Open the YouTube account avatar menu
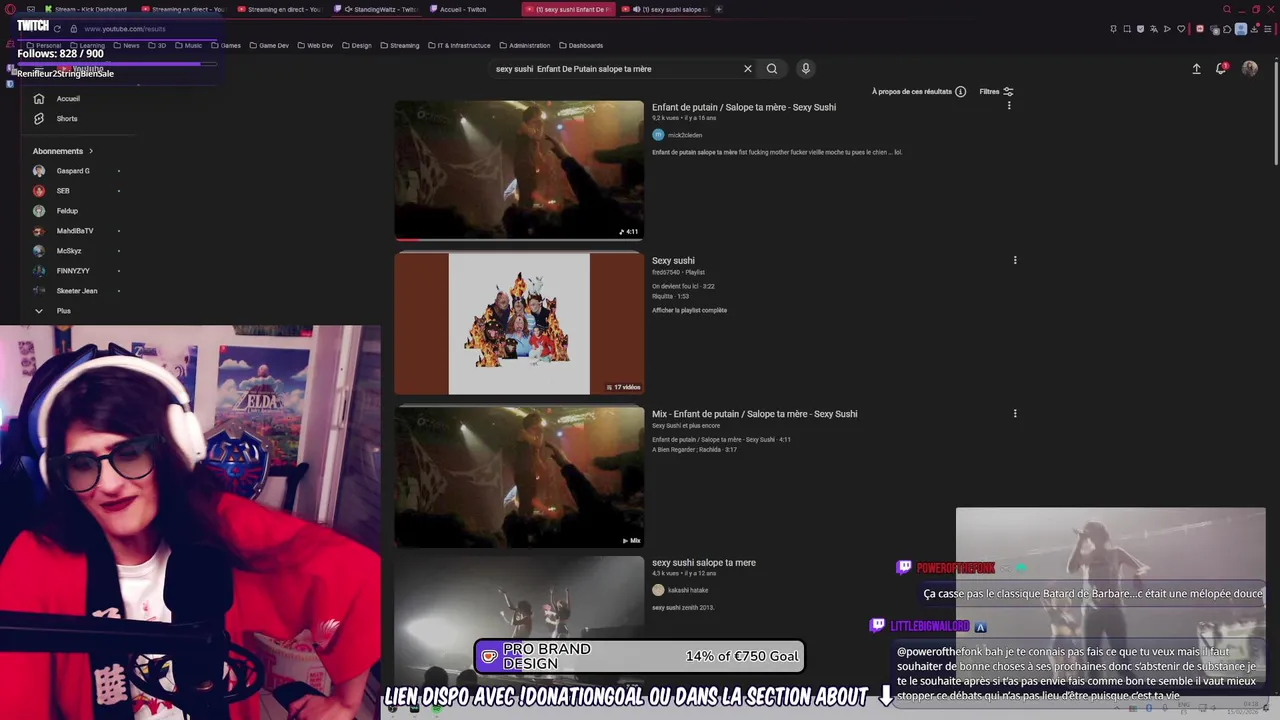The width and height of the screenshot is (1280, 720). coord(1250,69)
